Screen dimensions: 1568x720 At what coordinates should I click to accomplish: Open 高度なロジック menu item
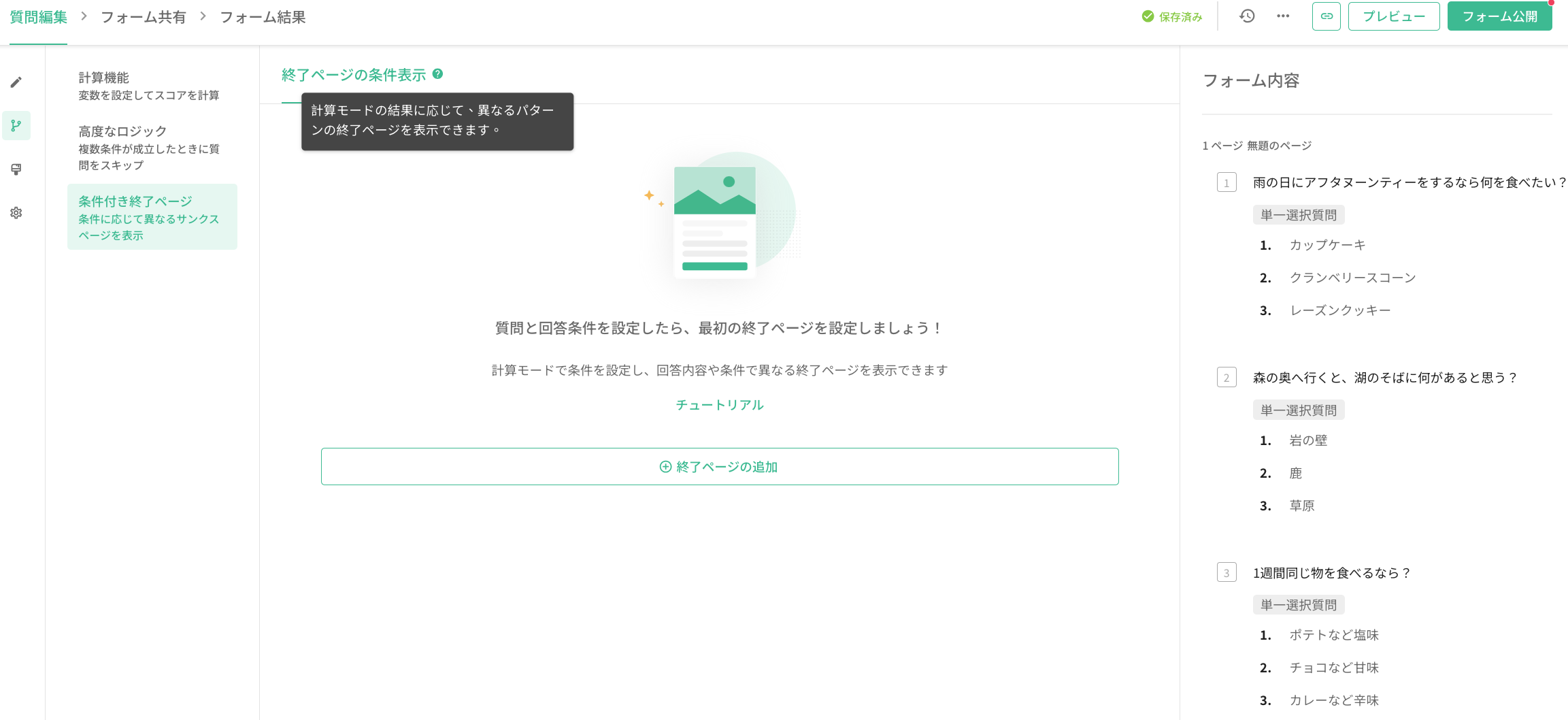click(x=152, y=148)
